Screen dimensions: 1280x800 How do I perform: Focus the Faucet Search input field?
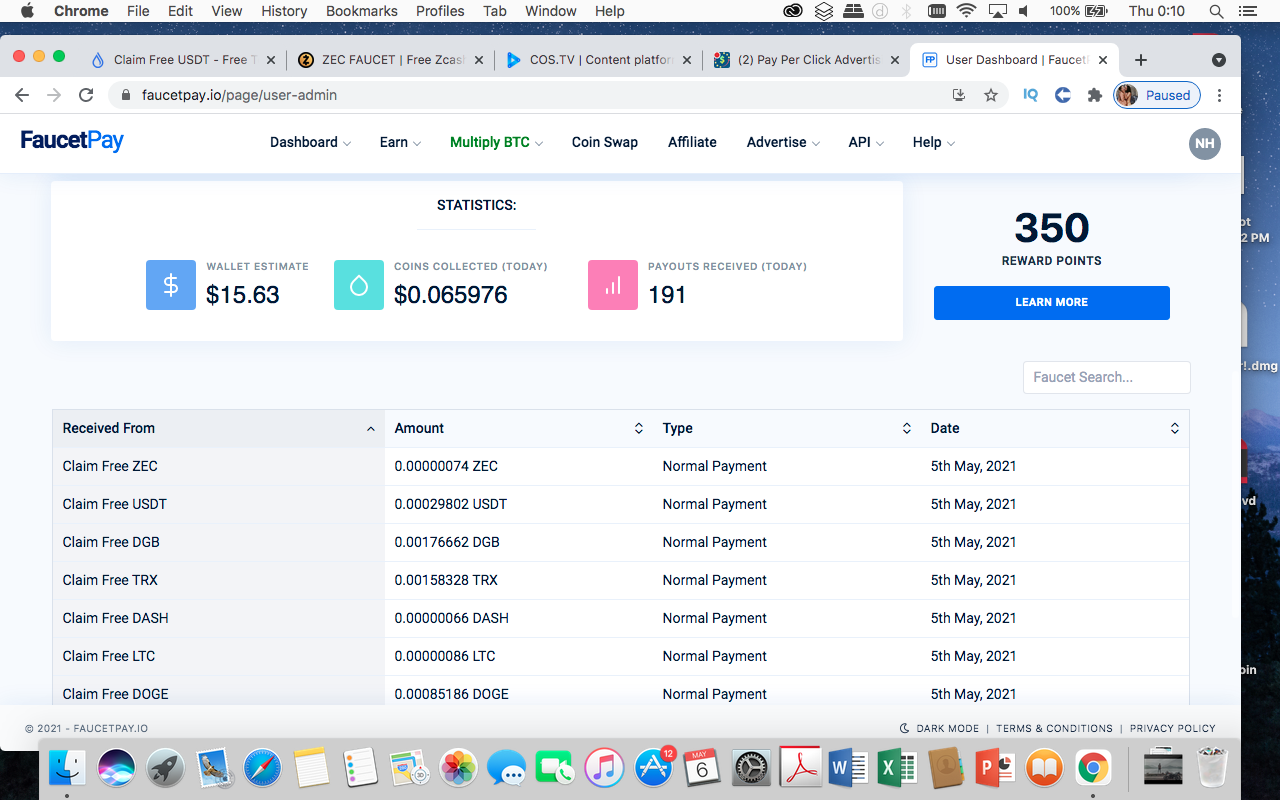pos(1107,377)
